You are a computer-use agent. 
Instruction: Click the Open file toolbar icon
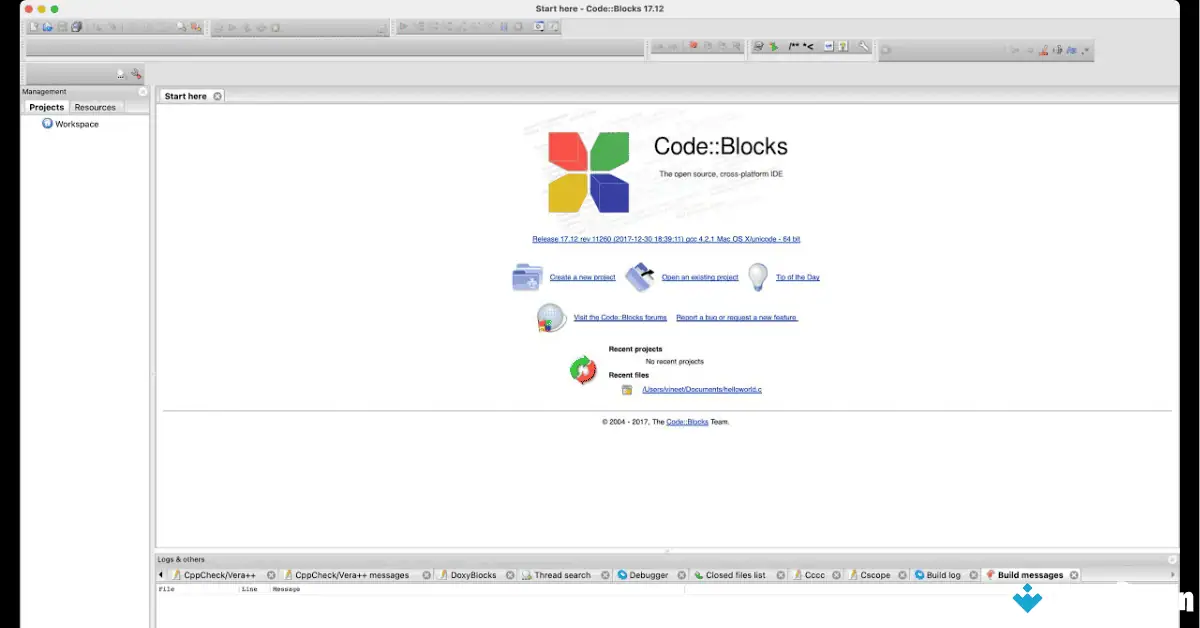tap(47, 27)
